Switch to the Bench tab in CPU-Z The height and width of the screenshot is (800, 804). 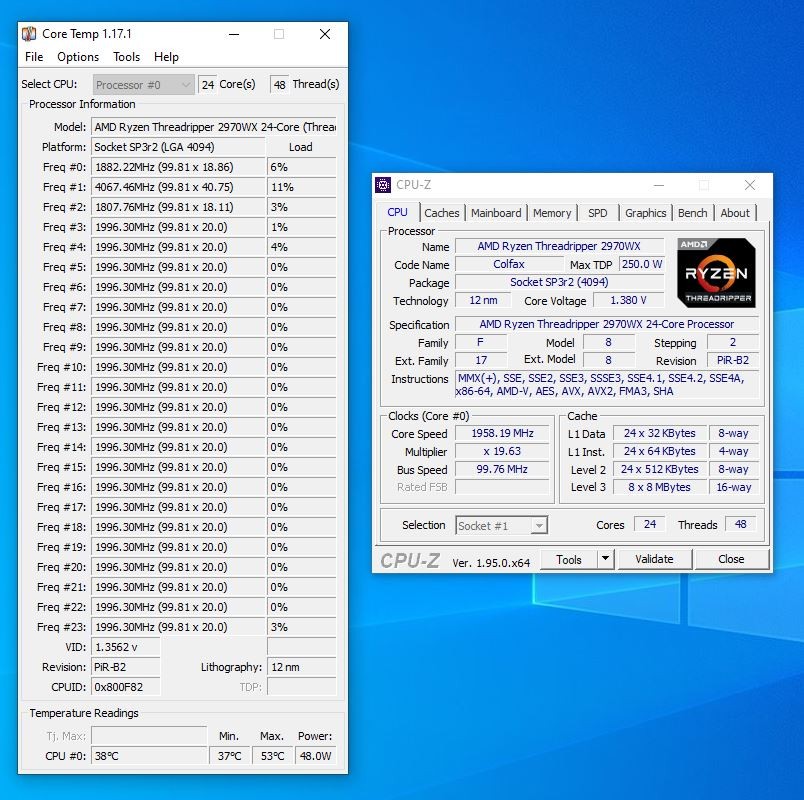point(692,213)
